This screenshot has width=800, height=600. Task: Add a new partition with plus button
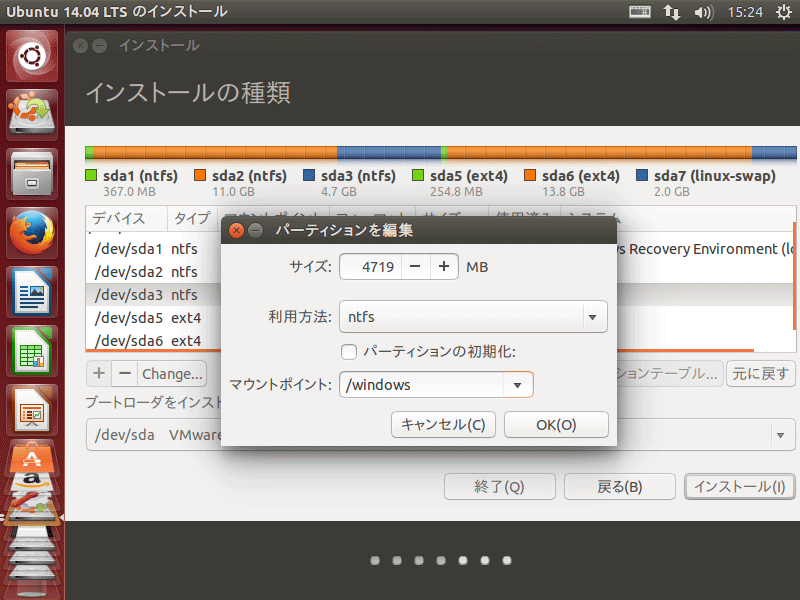coord(99,373)
